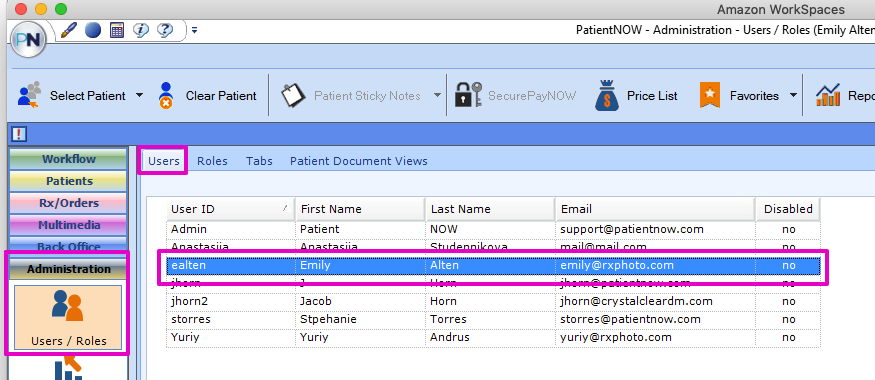Screen dimensions: 875x380
Task: Click the red exclamation alert icon
Action: click(18, 134)
